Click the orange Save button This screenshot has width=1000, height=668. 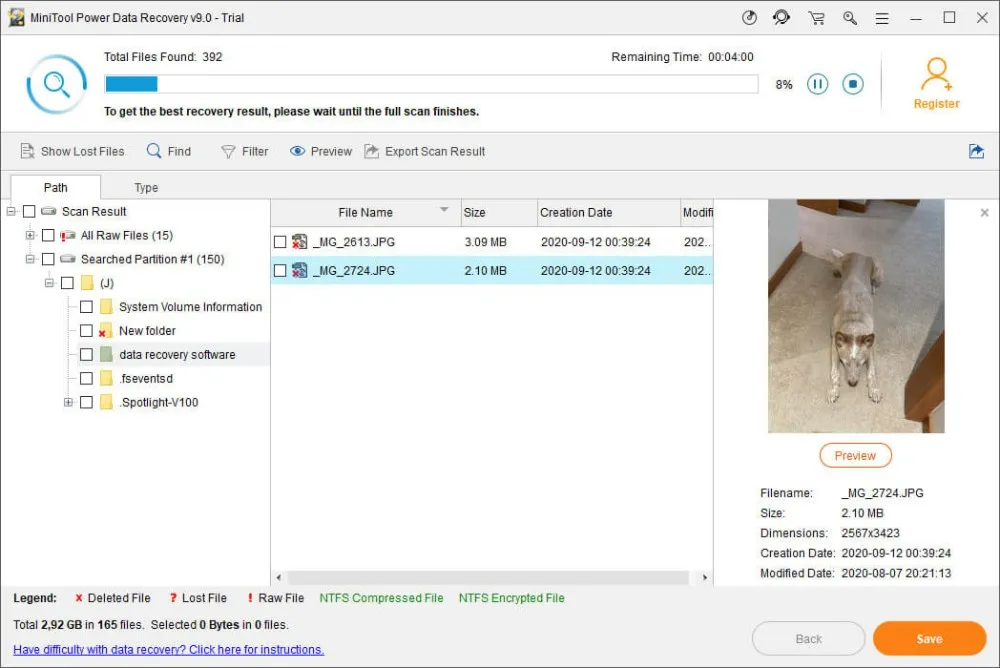click(x=929, y=639)
